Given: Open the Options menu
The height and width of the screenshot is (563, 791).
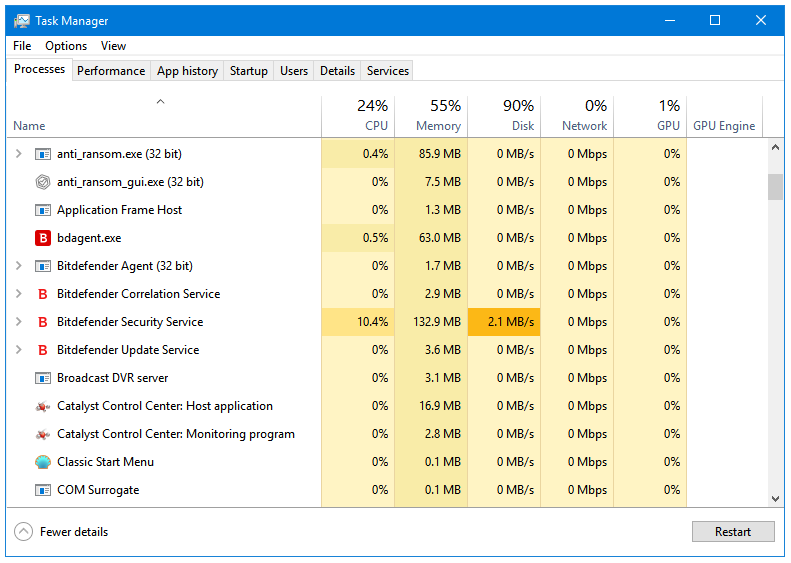Looking at the screenshot, I should point(66,46).
